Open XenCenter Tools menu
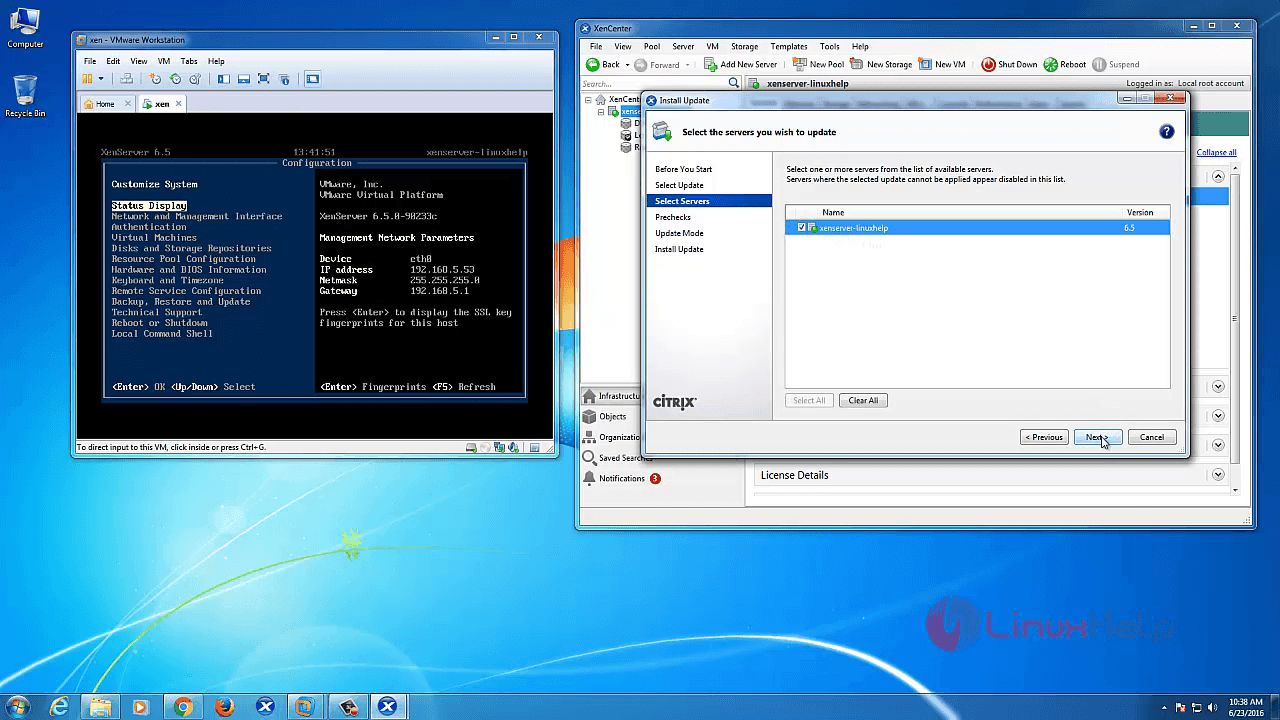1280x720 pixels. (830, 46)
